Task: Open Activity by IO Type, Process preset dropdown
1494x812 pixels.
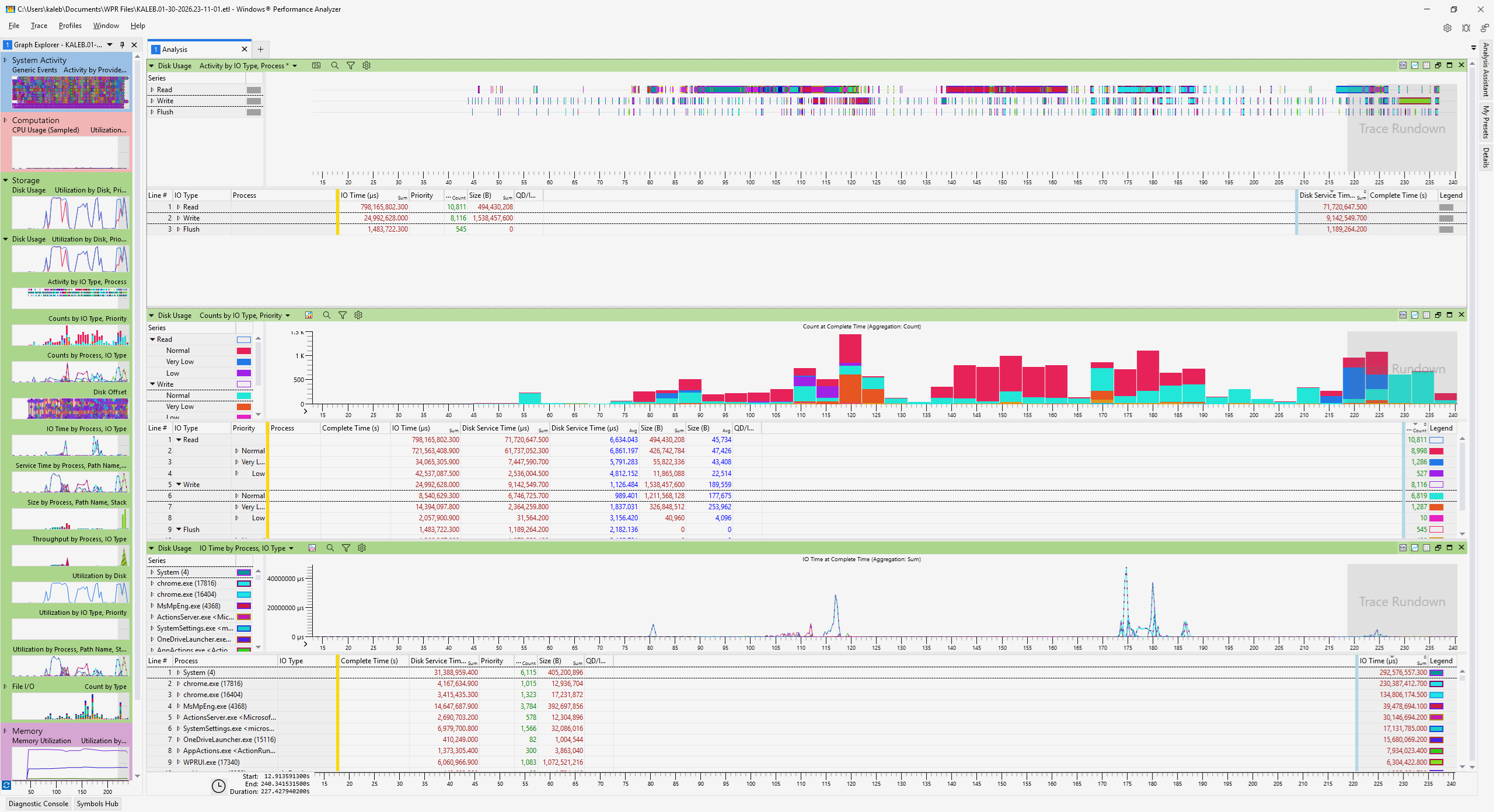Action: coord(295,66)
